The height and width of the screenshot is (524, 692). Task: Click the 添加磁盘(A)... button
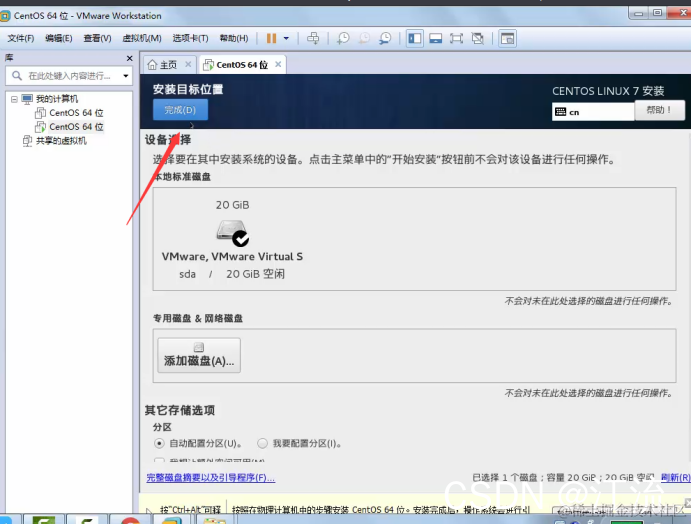199,355
